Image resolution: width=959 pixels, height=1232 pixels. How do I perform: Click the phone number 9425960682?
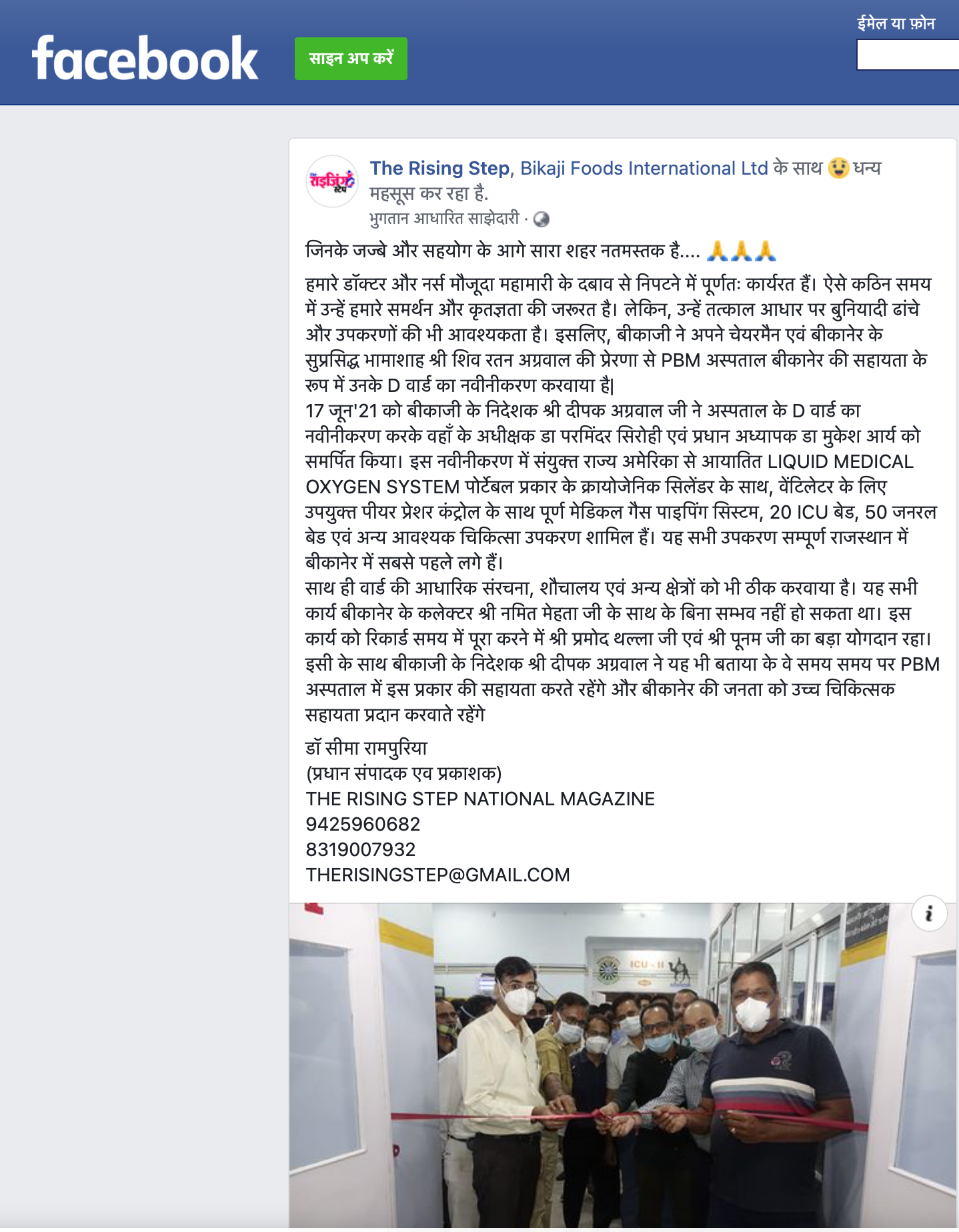pyautogui.click(x=363, y=824)
